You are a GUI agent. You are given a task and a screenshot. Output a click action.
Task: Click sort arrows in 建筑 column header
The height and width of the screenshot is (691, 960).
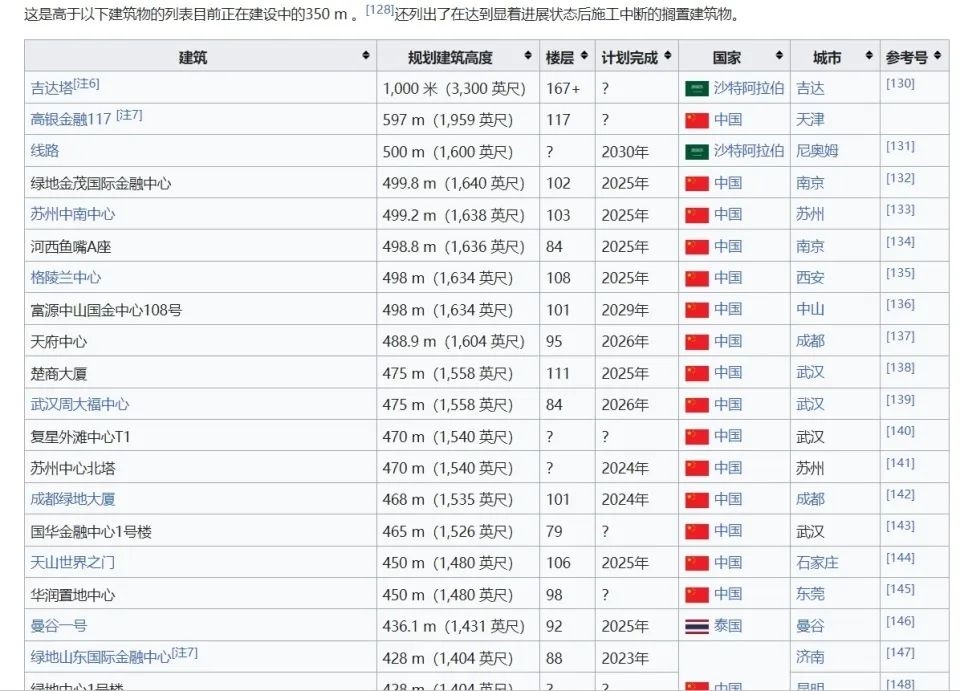pyautogui.click(x=367, y=57)
